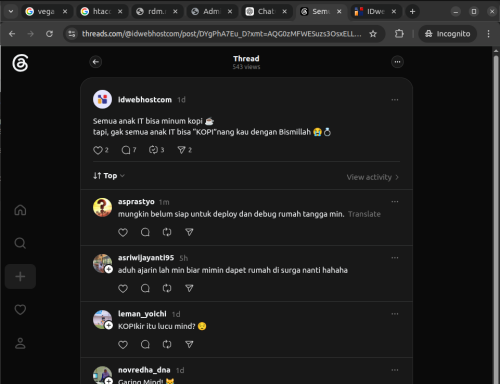Screen dimensions: 500x384
Task: Create a new post with plus button
Action: point(20,276)
